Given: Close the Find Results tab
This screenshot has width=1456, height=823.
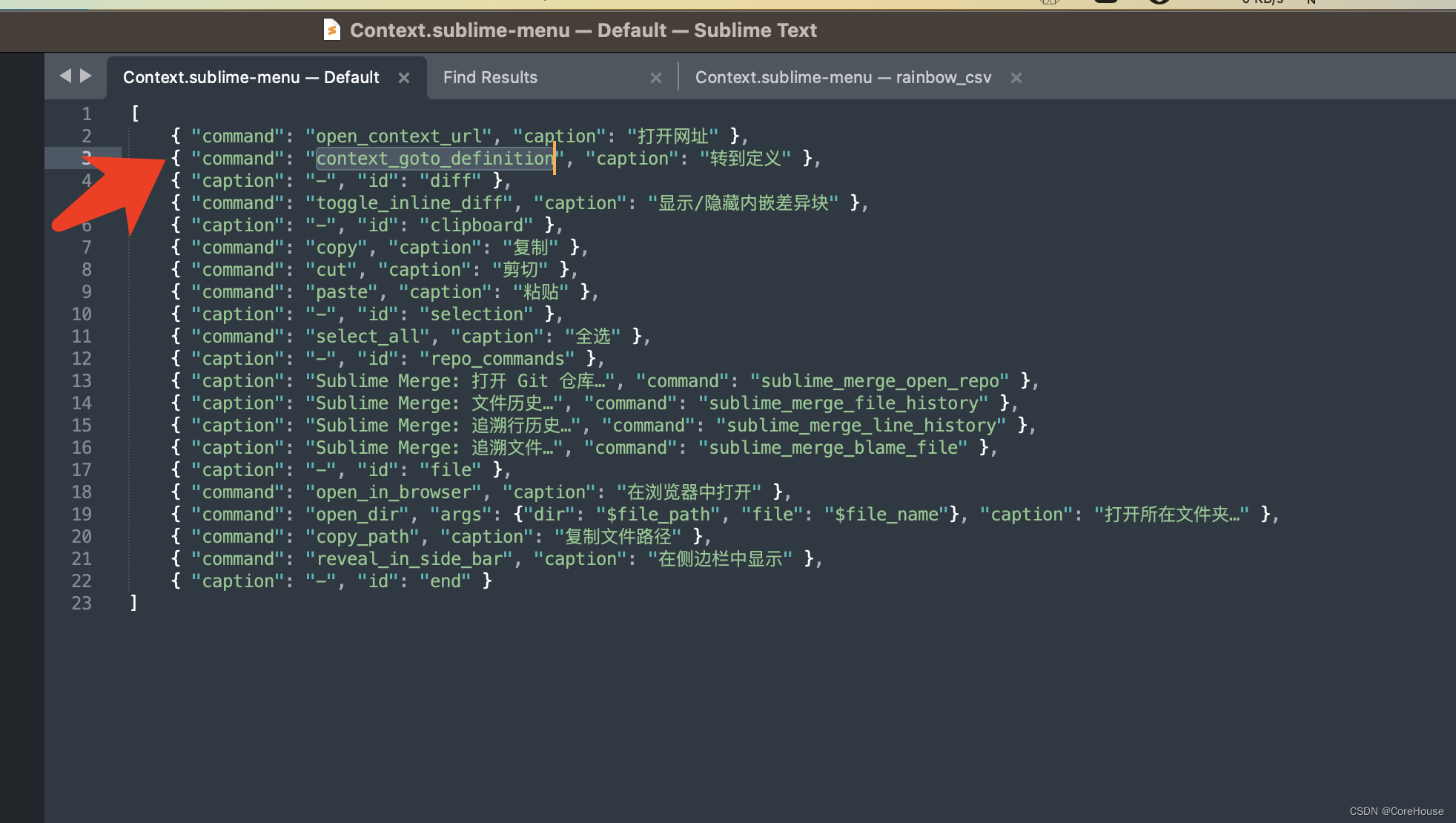Looking at the screenshot, I should pyautogui.click(x=657, y=77).
